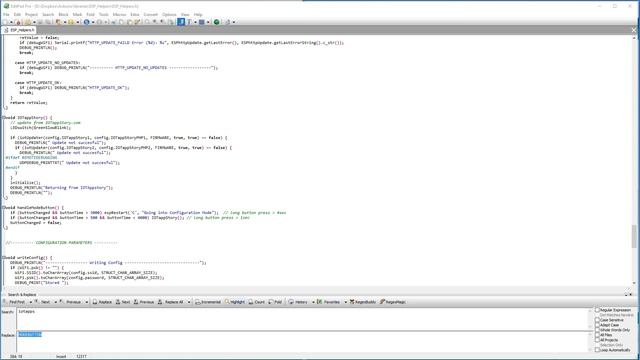This screenshot has width=640, height=360.
Task: Collapse the void writeConfig() fold marker
Action: pos(3,258)
